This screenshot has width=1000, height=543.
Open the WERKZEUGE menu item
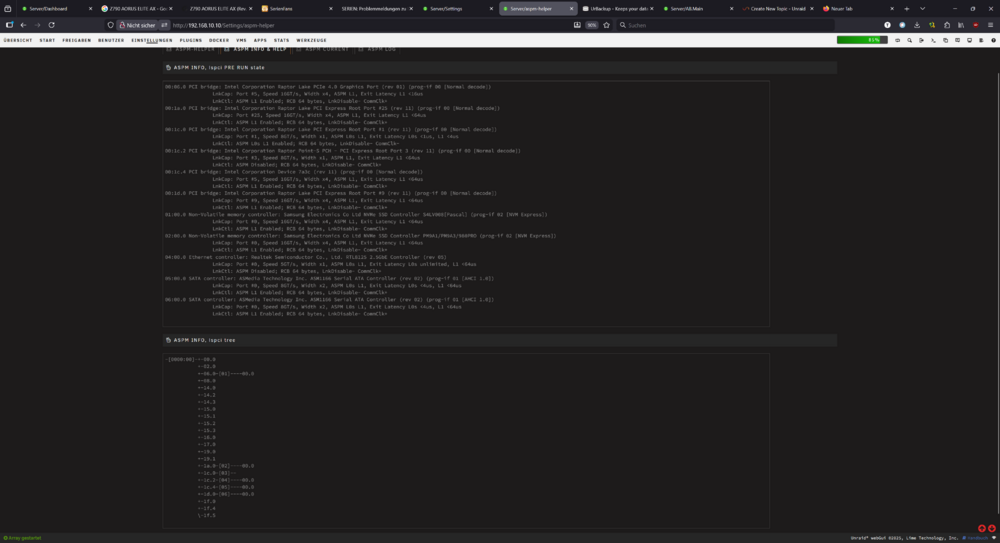[311, 40]
